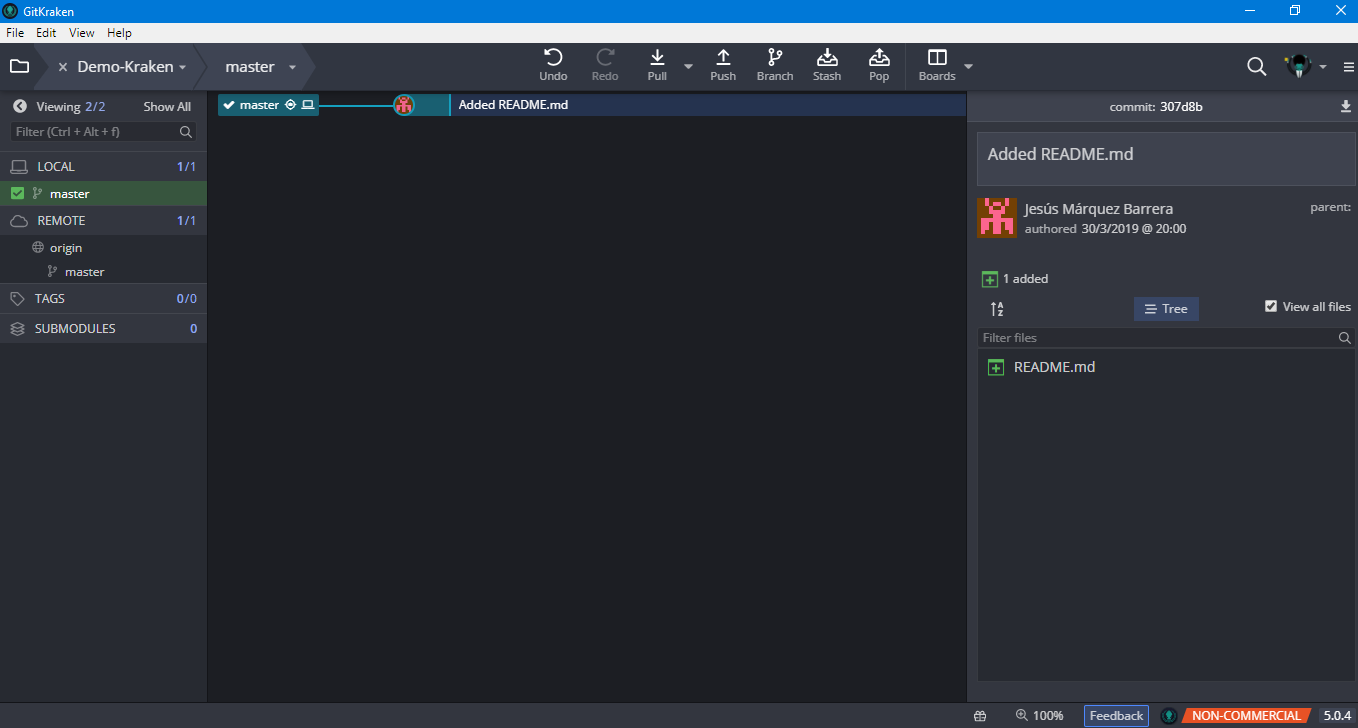Select local master branch in sidebar
Screen dimensions: 1358x728
(x=103, y=194)
